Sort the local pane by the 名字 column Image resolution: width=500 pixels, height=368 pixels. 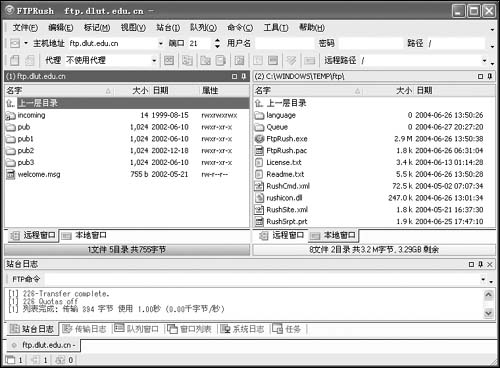point(308,90)
